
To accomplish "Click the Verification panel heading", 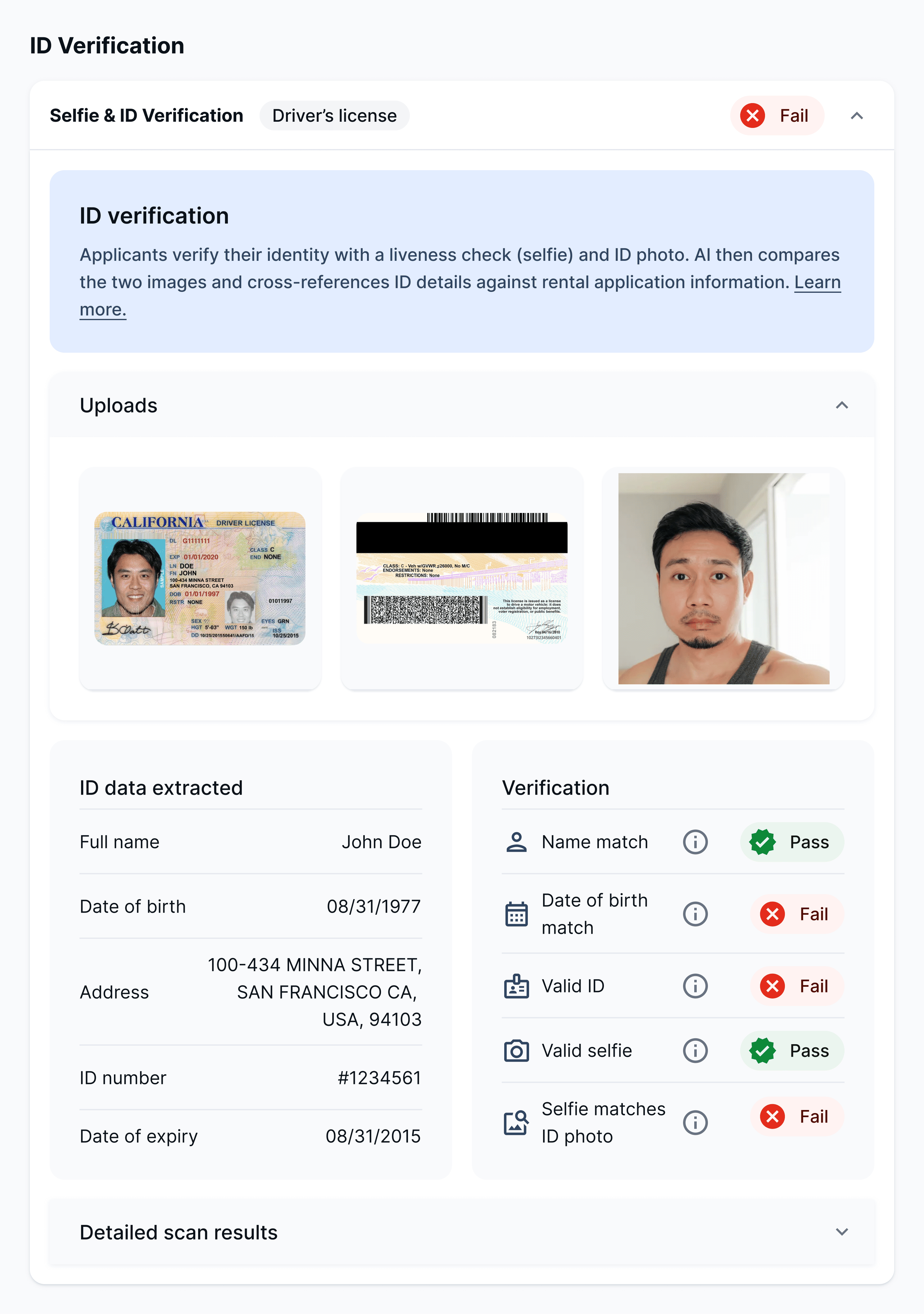I will pyautogui.click(x=555, y=788).
